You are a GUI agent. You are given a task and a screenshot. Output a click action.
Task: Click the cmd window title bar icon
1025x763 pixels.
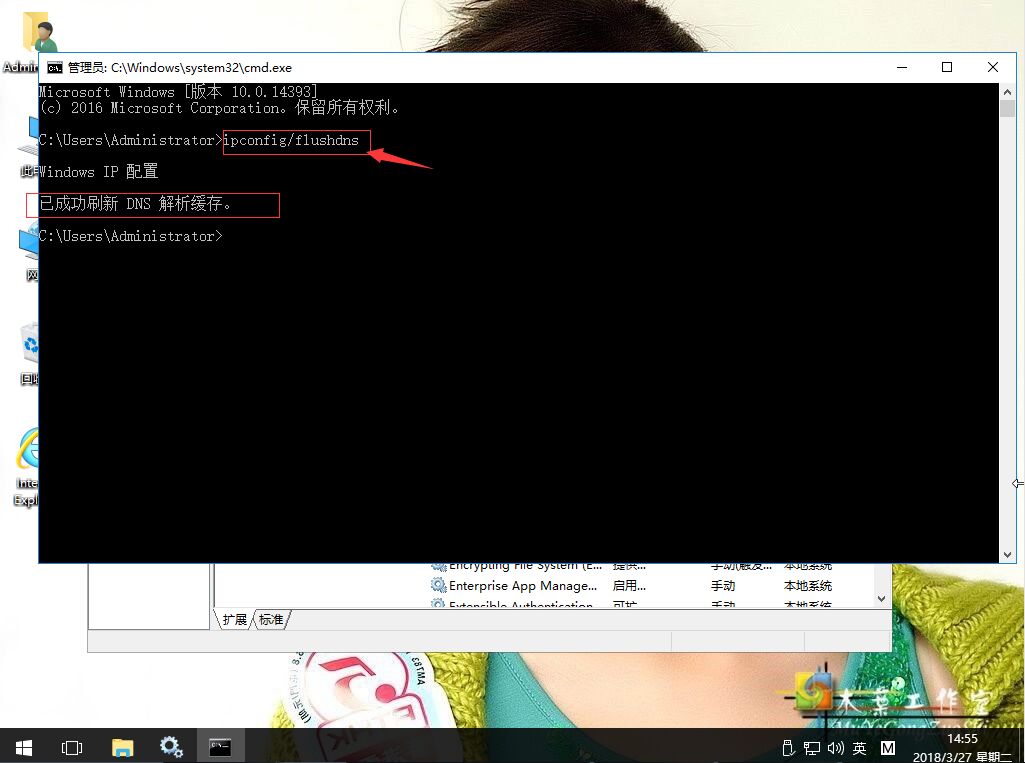(55, 68)
